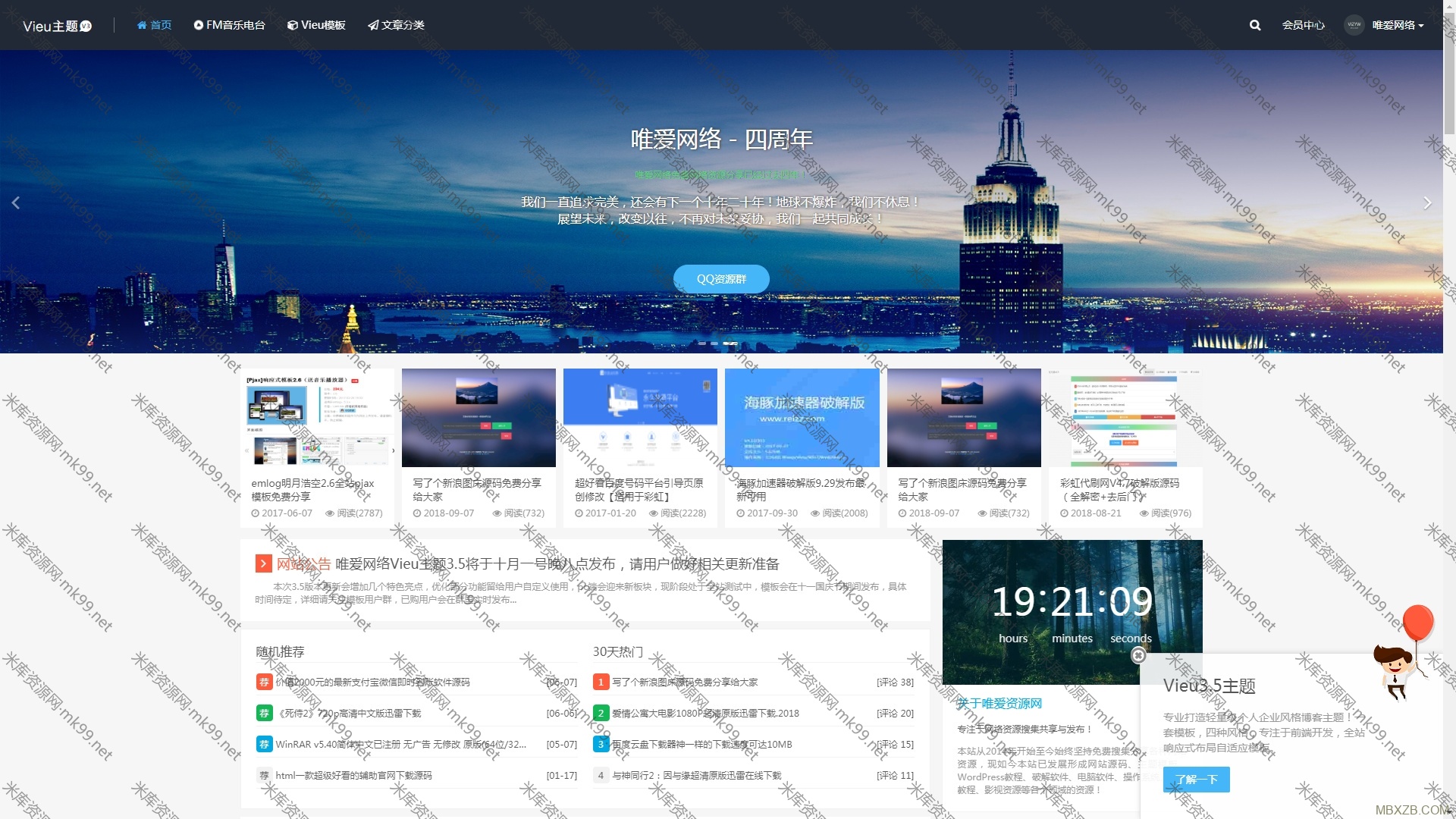Open 彩虹代刷网V4.7破解版源码 thumbnail
Viewport: 1456px width, 819px height.
pyautogui.click(x=1125, y=418)
